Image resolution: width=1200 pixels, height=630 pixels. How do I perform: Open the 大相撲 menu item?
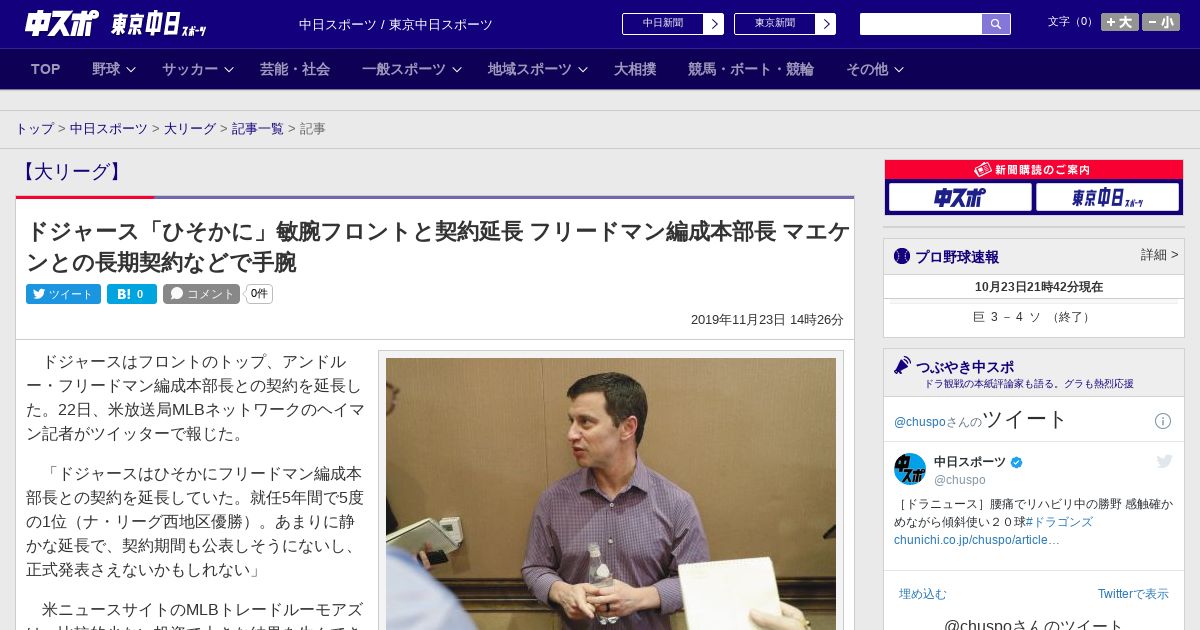tap(635, 69)
